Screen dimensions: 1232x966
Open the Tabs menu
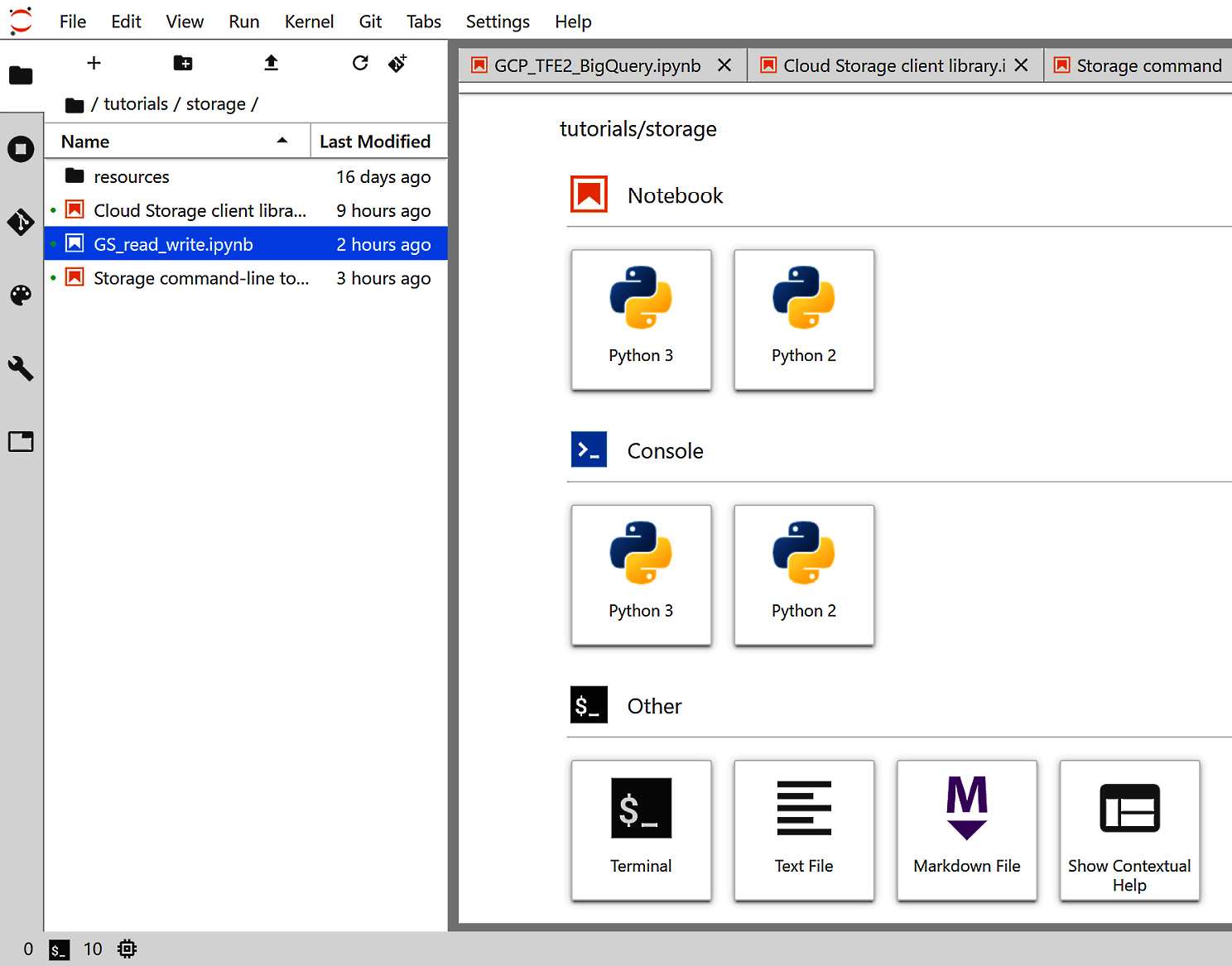[x=424, y=22]
